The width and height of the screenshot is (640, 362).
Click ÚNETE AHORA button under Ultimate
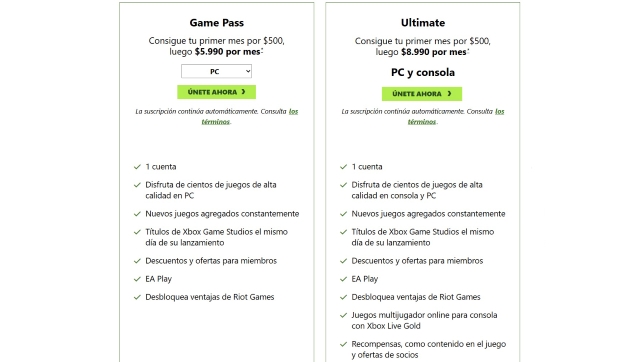[422, 94]
